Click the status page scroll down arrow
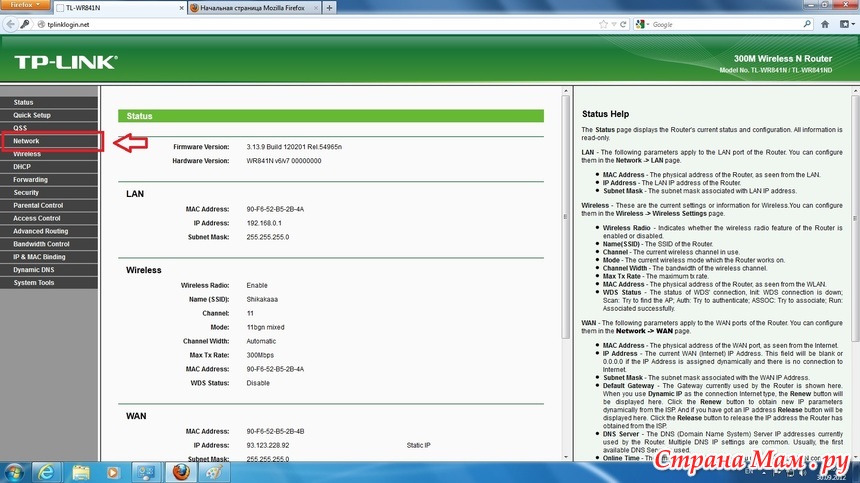 pos(565,457)
